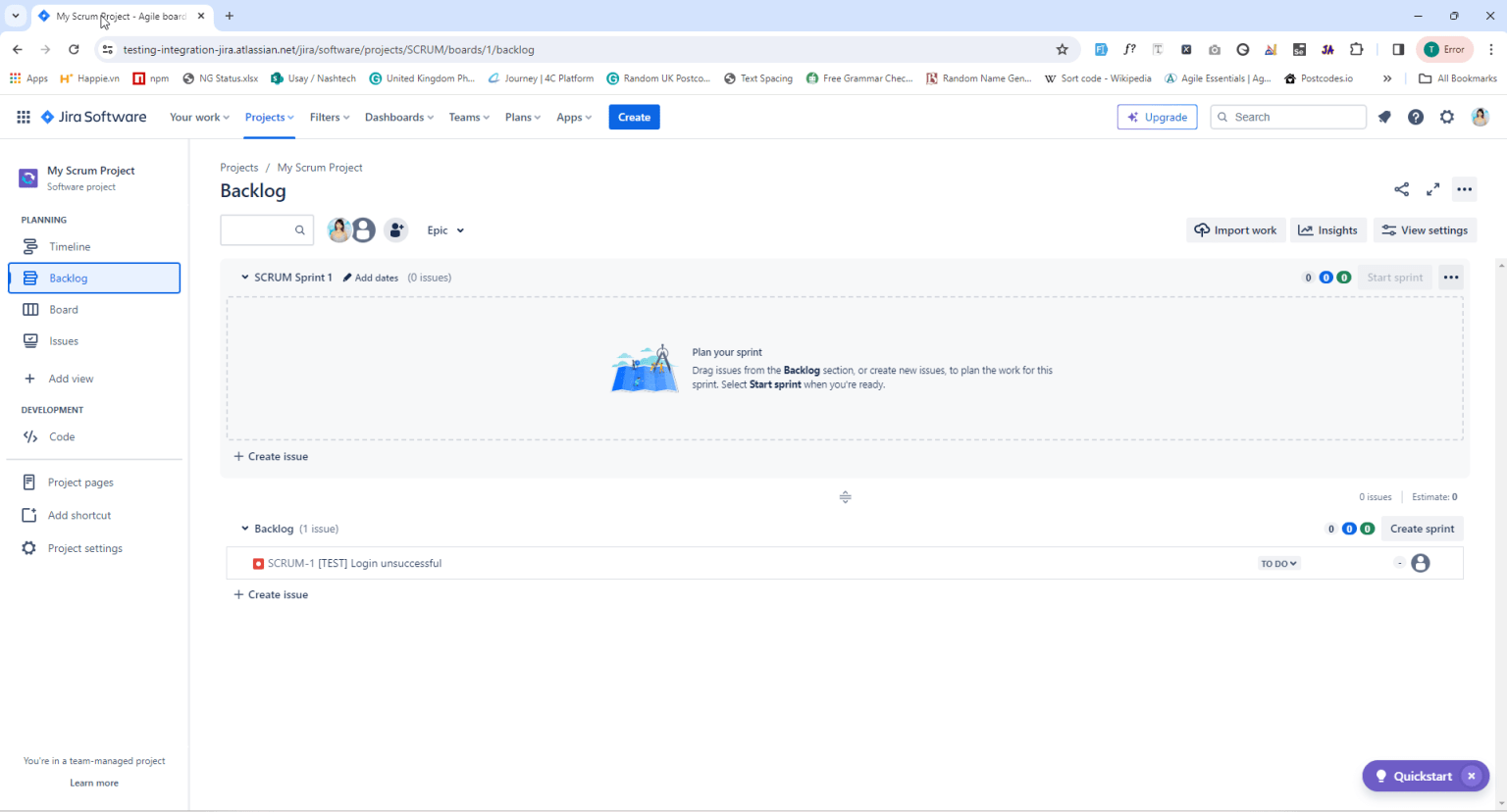
Task: Open Timeline from the Planning sidebar
Action: coord(70,246)
